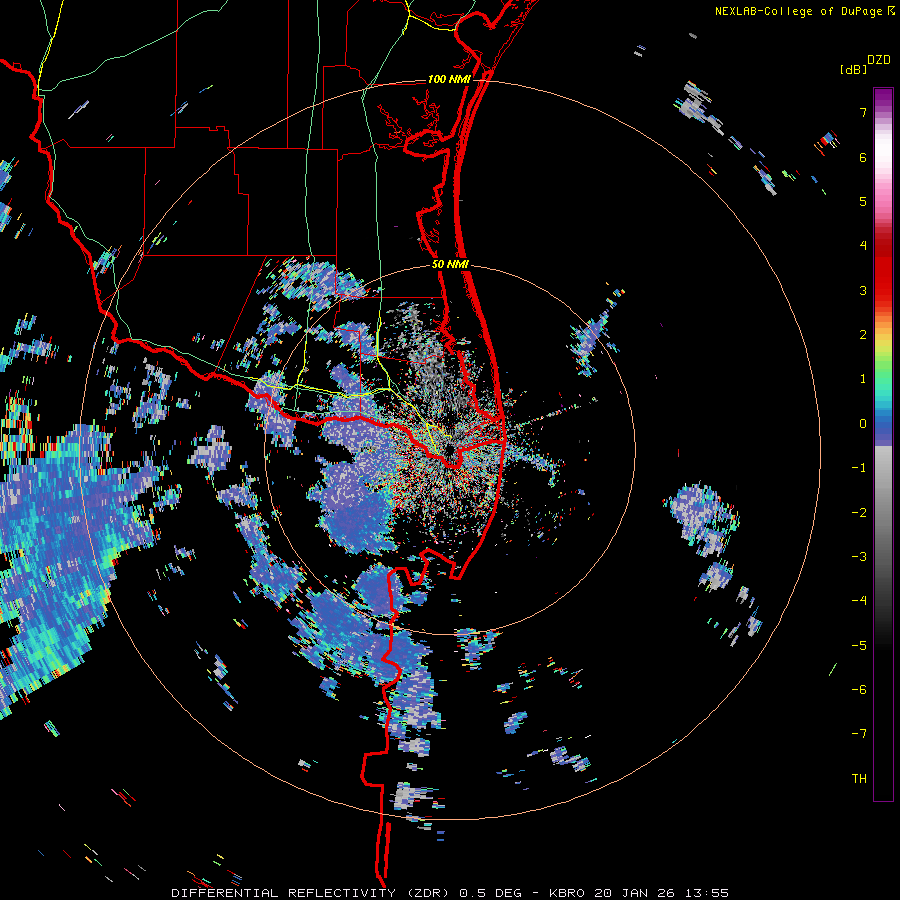The width and height of the screenshot is (900, 900).
Task: Click the KBRO 20 JAN 26 13:55 timestamp
Action: 639,893
